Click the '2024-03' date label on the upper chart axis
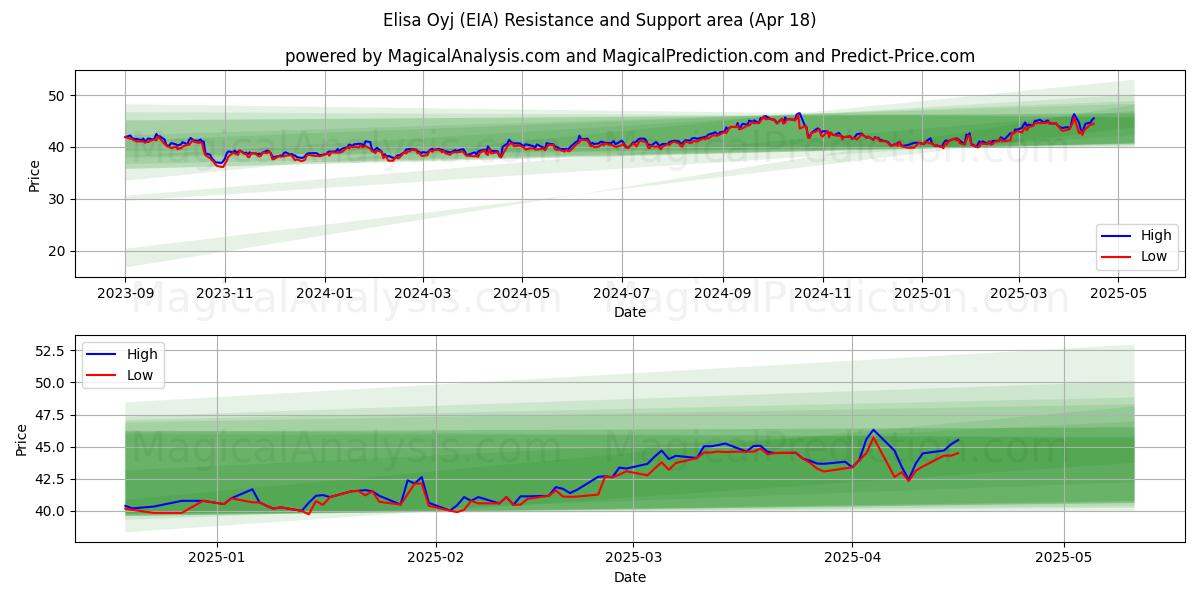This screenshot has height=600, width=1200. click(422, 294)
